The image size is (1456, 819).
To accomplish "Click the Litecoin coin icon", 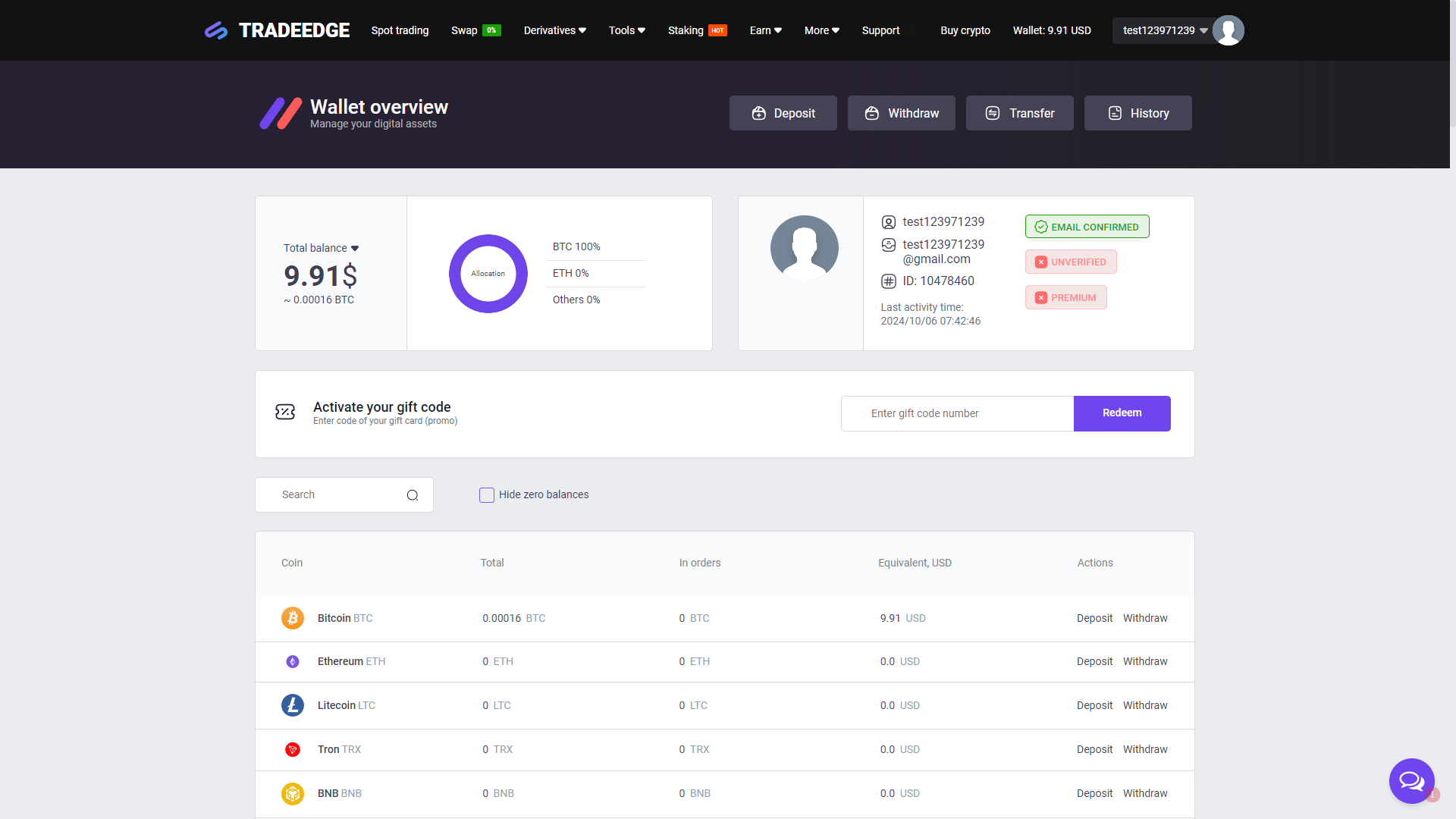I will 293,705.
